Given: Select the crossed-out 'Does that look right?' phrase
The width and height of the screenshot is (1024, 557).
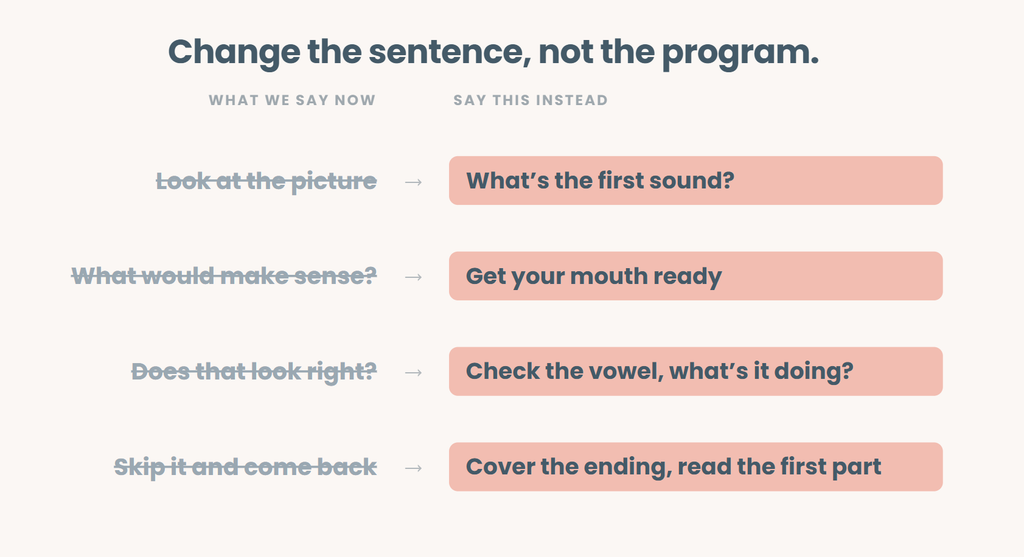Looking at the screenshot, I should [x=254, y=372].
